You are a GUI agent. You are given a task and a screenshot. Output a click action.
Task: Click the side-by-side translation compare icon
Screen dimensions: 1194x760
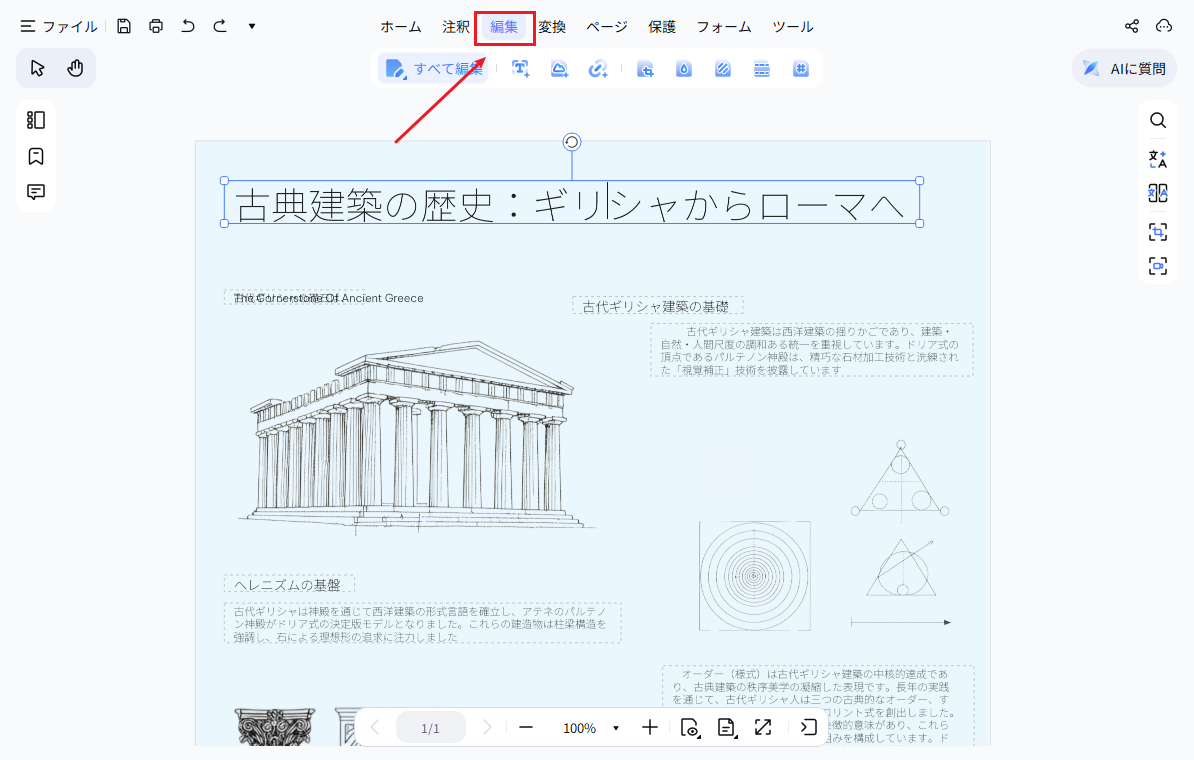click(x=1157, y=193)
